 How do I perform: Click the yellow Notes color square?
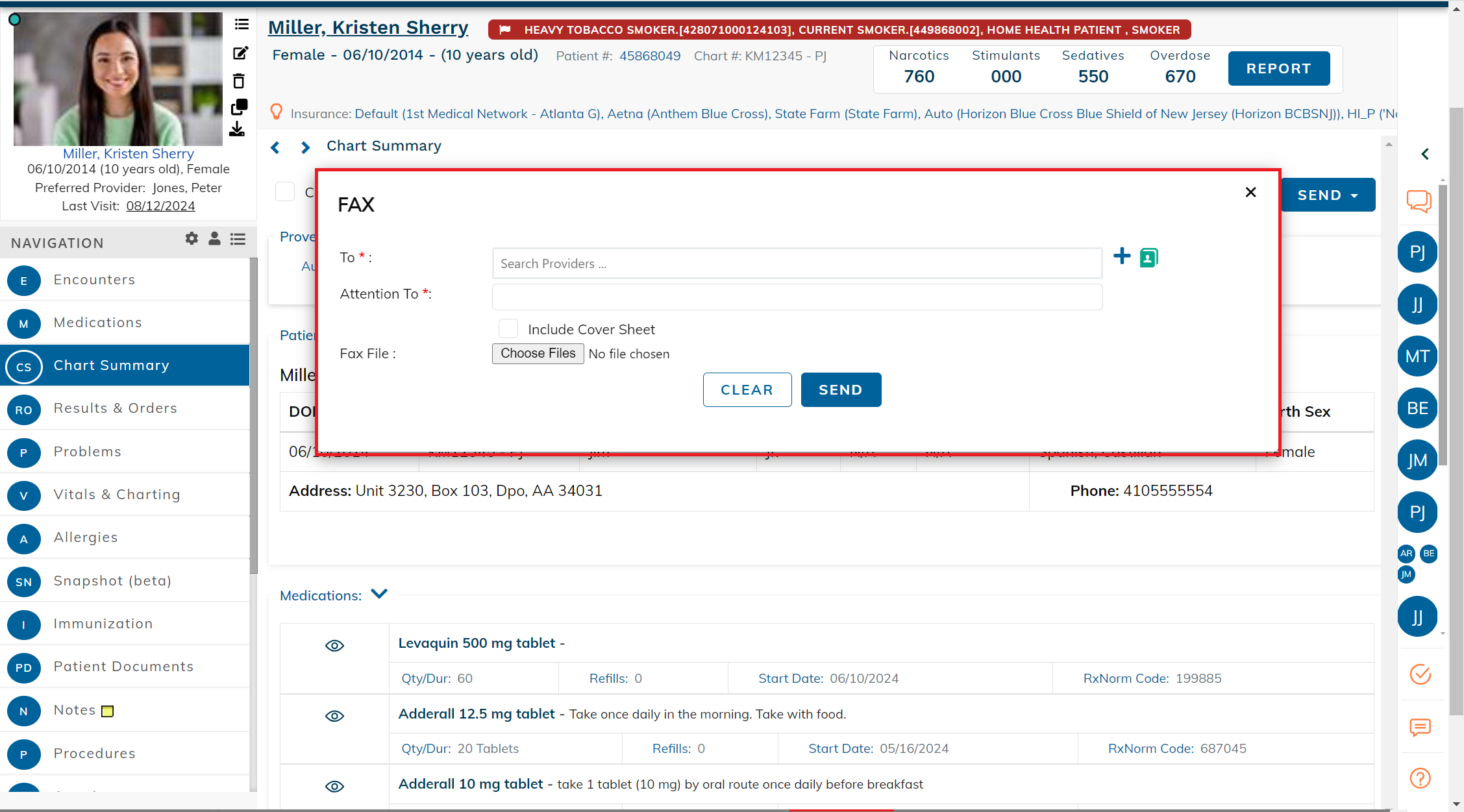coord(108,711)
